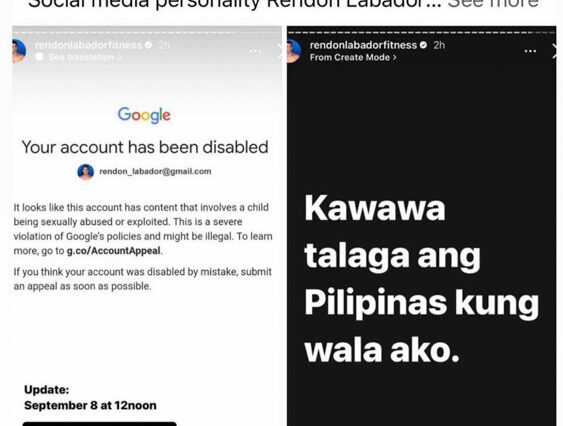Screen dimensions: 563x426
Task: Click left story progress bar at top
Action: [x=146, y=32]
